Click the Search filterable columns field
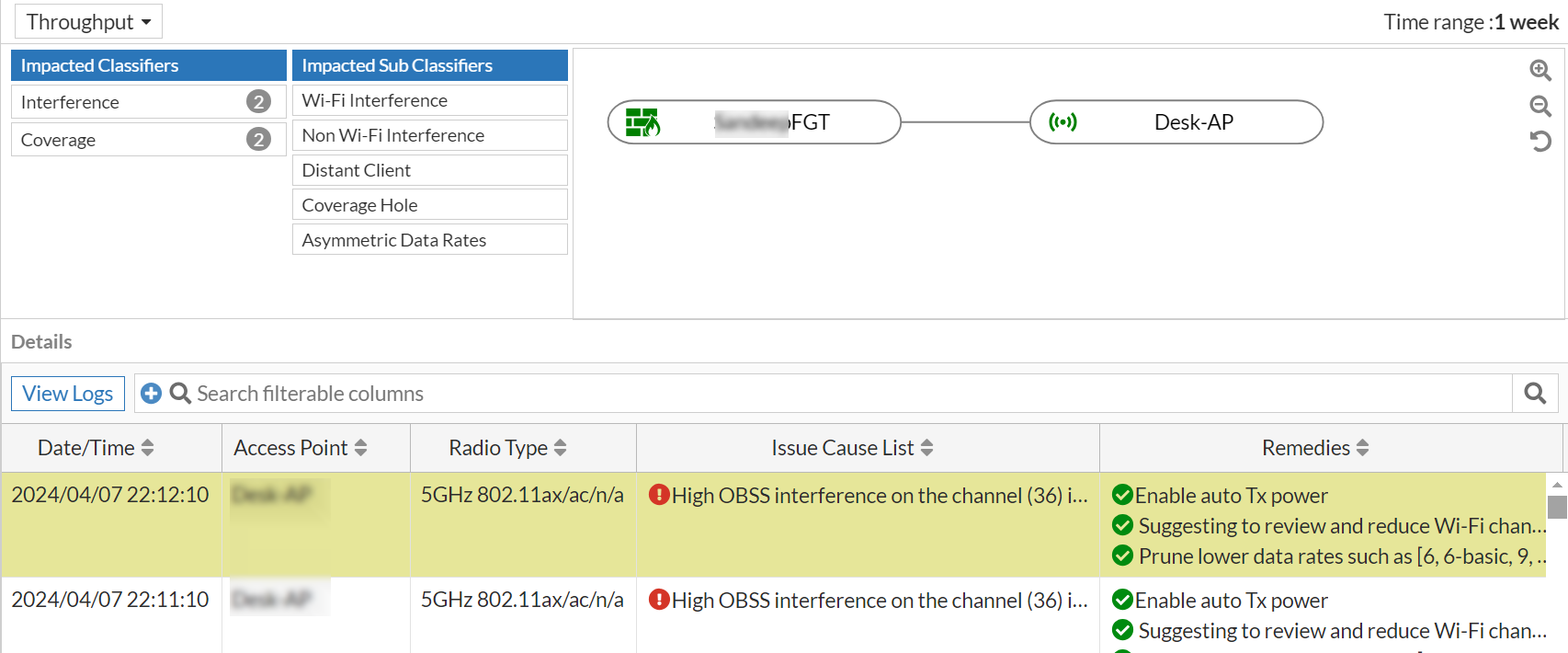 click(827, 394)
